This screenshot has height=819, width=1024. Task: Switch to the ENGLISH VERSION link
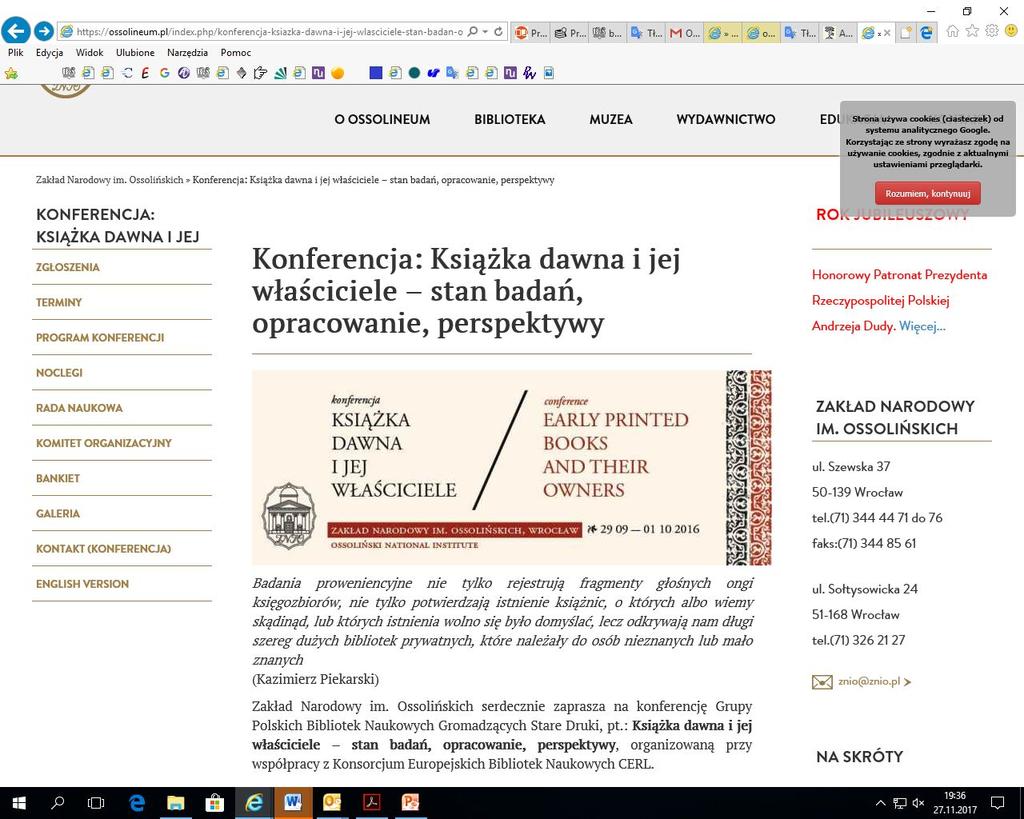82,585
